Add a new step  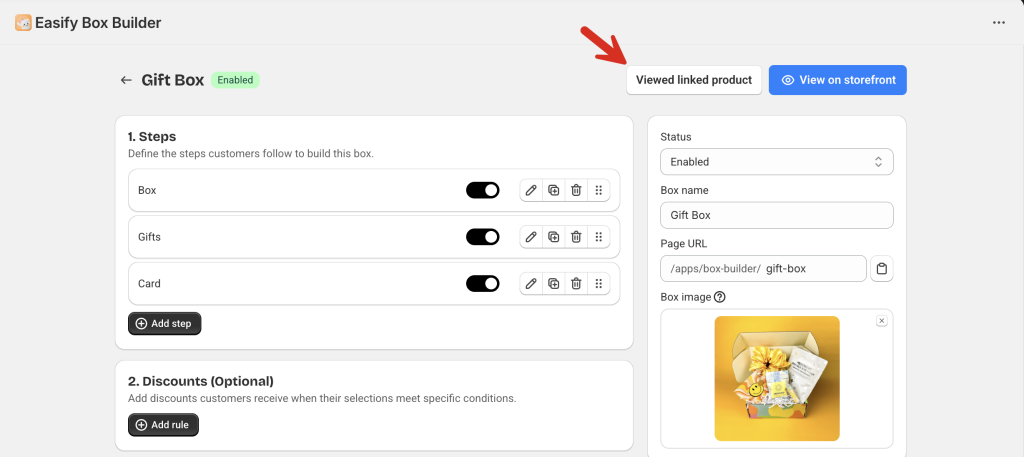pos(165,323)
